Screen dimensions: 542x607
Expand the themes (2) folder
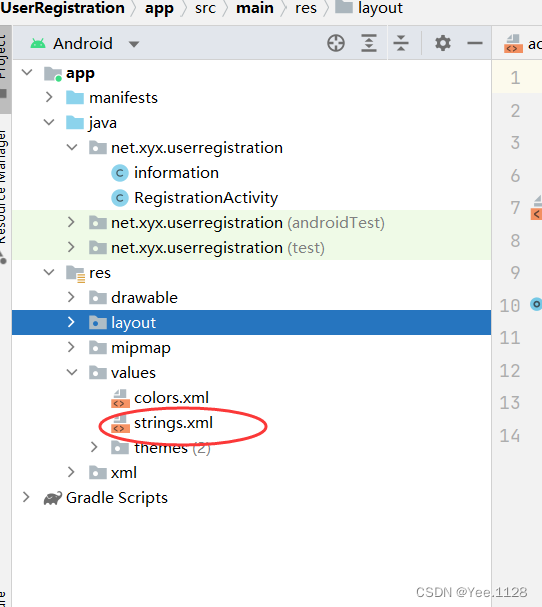click(94, 447)
